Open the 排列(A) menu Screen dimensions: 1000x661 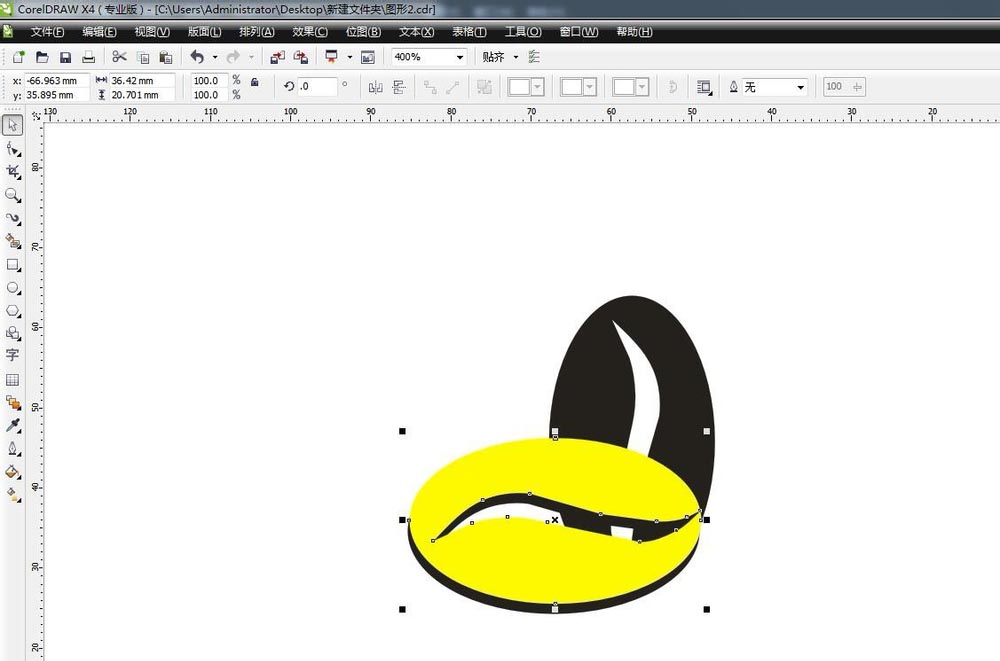[x=257, y=32]
